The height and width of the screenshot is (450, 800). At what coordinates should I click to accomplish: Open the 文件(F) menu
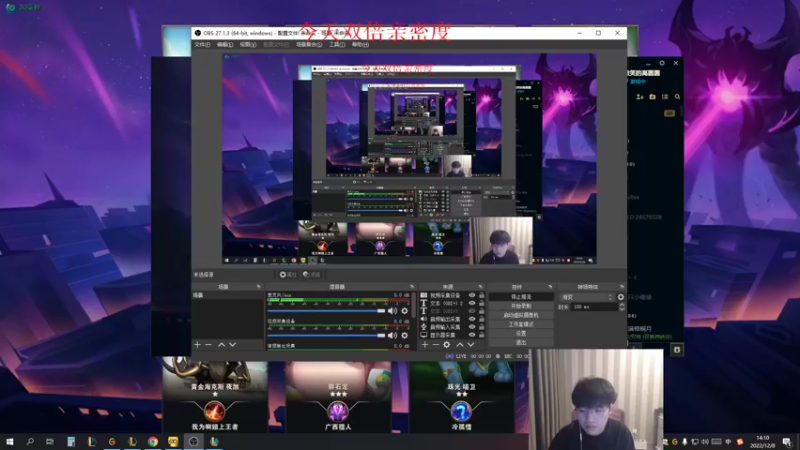pos(202,44)
